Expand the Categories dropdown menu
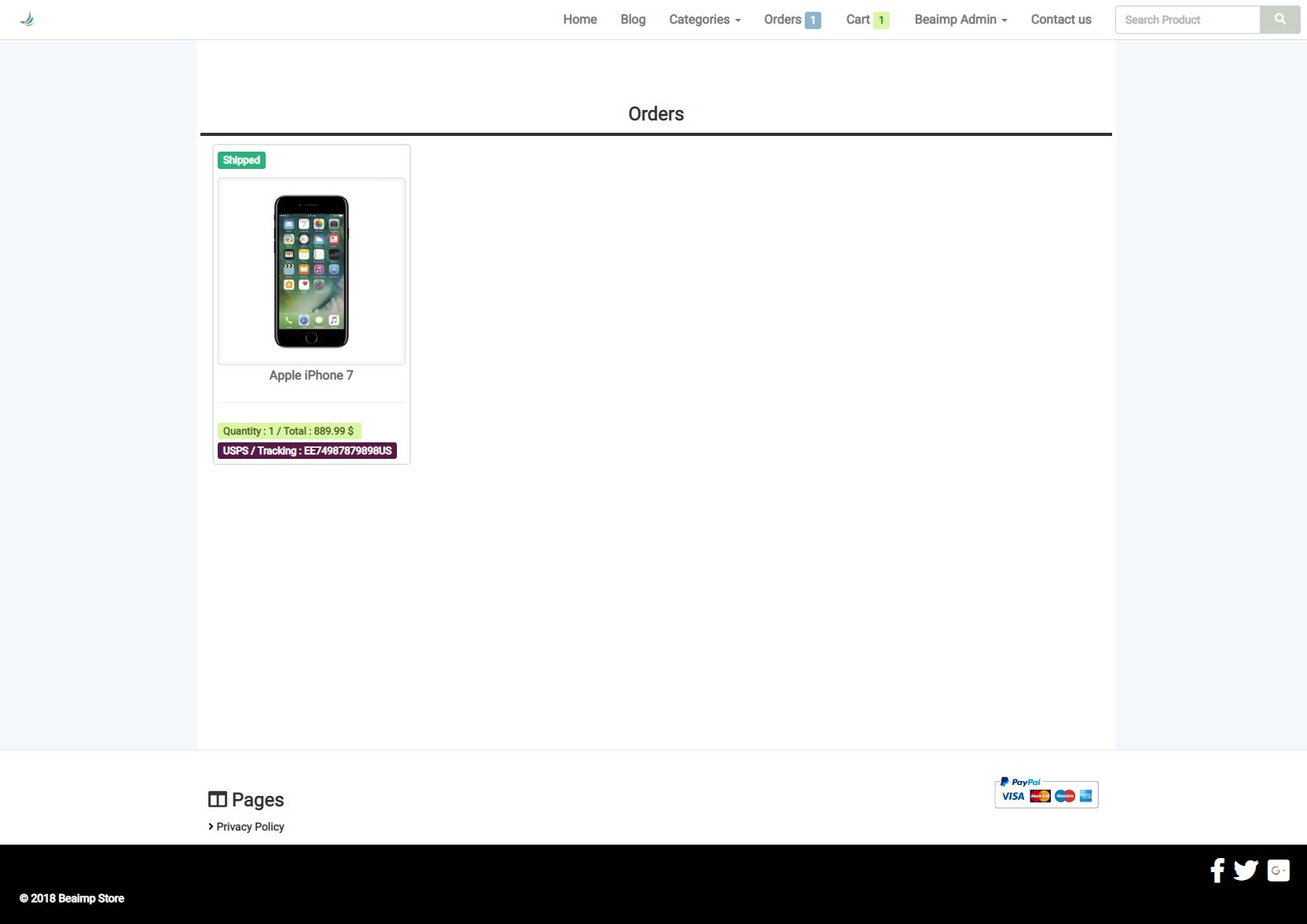The image size is (1307, 924). click(705, 20)
